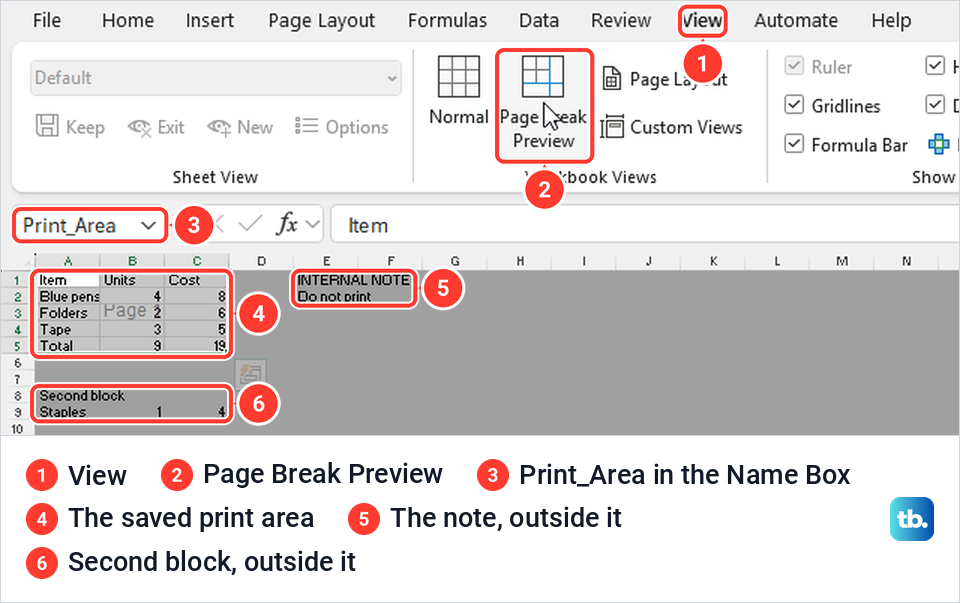
Task: Switch to the Formulas tab
Action: coord(448,20)
